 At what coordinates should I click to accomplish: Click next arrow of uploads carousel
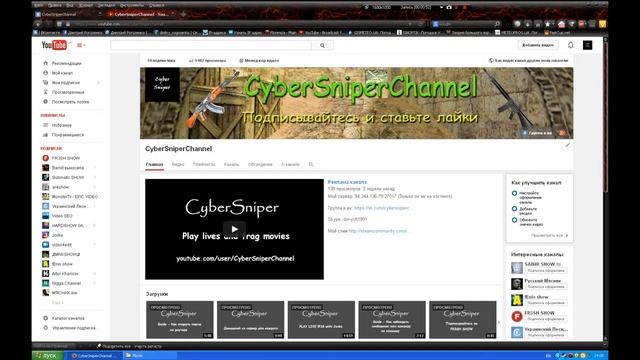click(499, 322)
